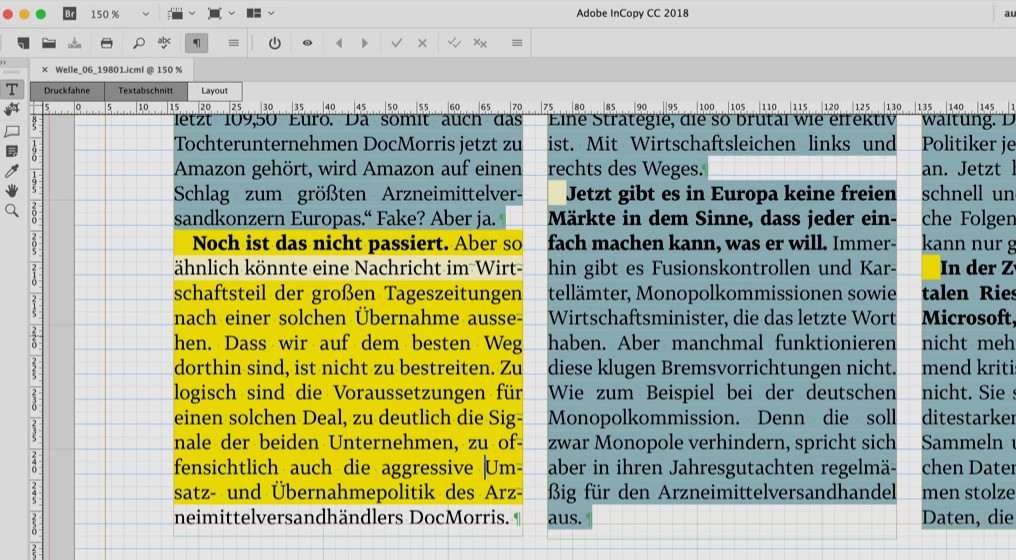The height and width of the screenshot is (560, 1016).
Task: Expand the toolbox with the double arrows
Action: click(3, 62)
